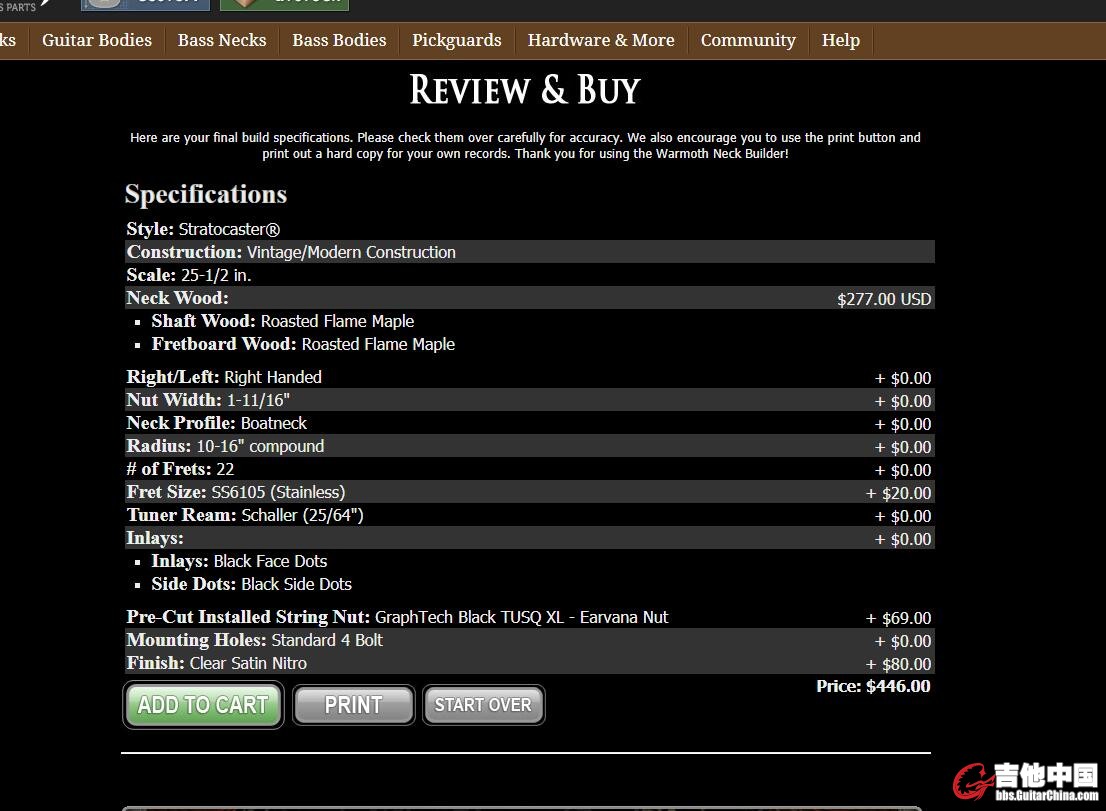This screenshot has height=811, width=1106.
Task: Select Bass Bodies in navigation bar
Action: [x=339, y=40]
